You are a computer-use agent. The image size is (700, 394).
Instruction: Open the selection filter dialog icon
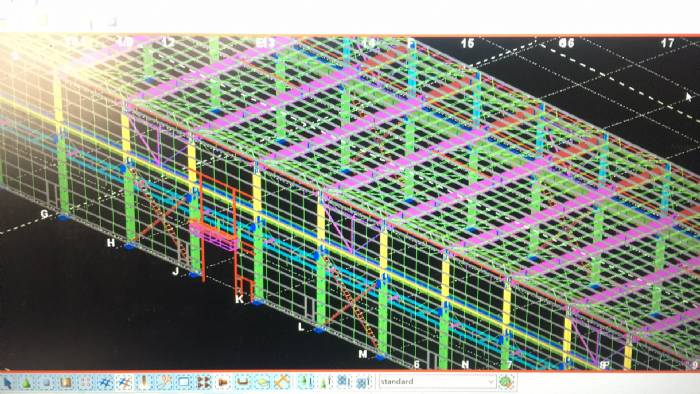(x=506, y=382)
